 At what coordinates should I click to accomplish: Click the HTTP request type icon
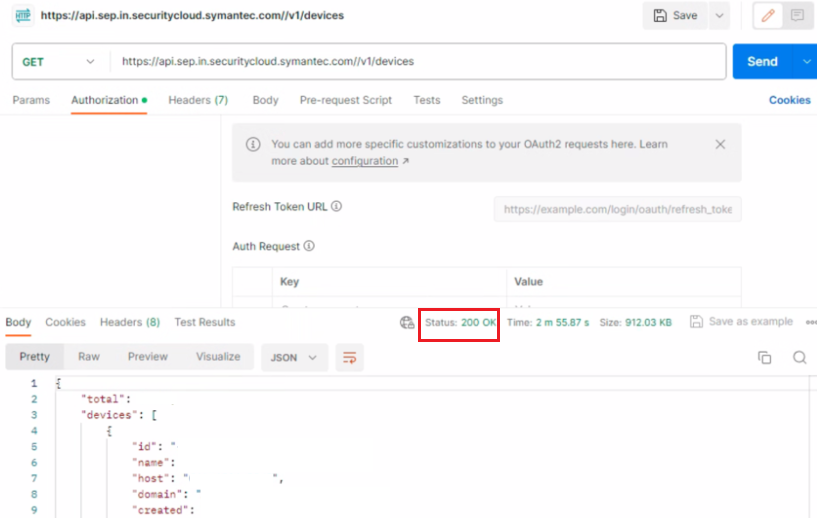[23, 15]
